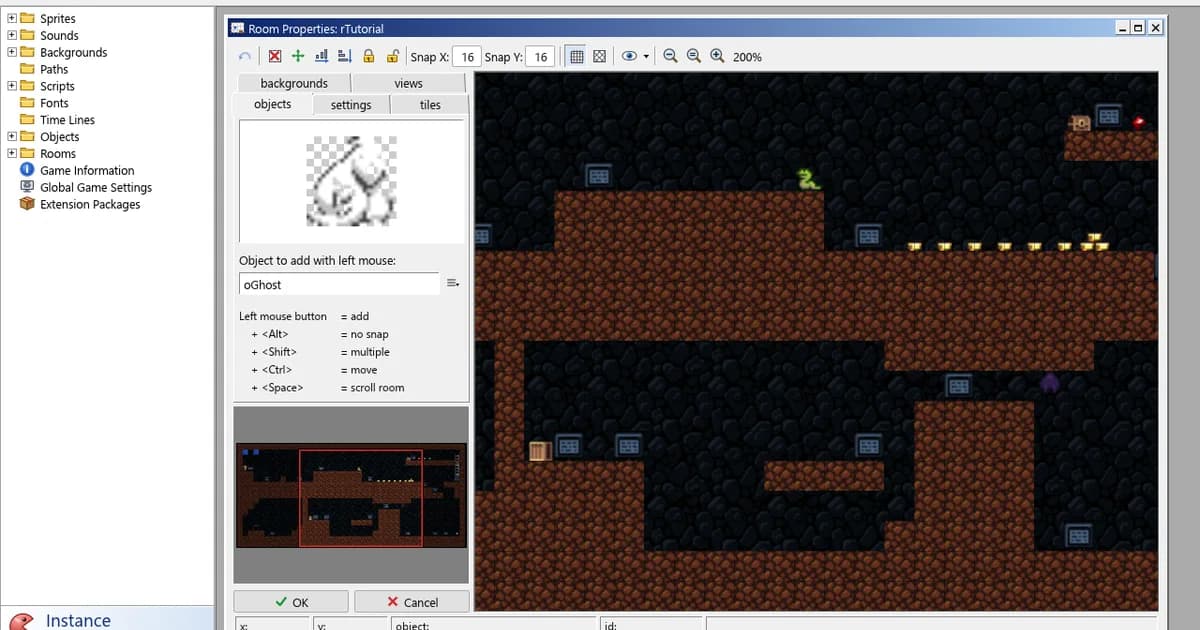1200x630 pixels.
Task: Click the red ruby gem instance
Action: pyautogui.click(x=1139, y=122)
